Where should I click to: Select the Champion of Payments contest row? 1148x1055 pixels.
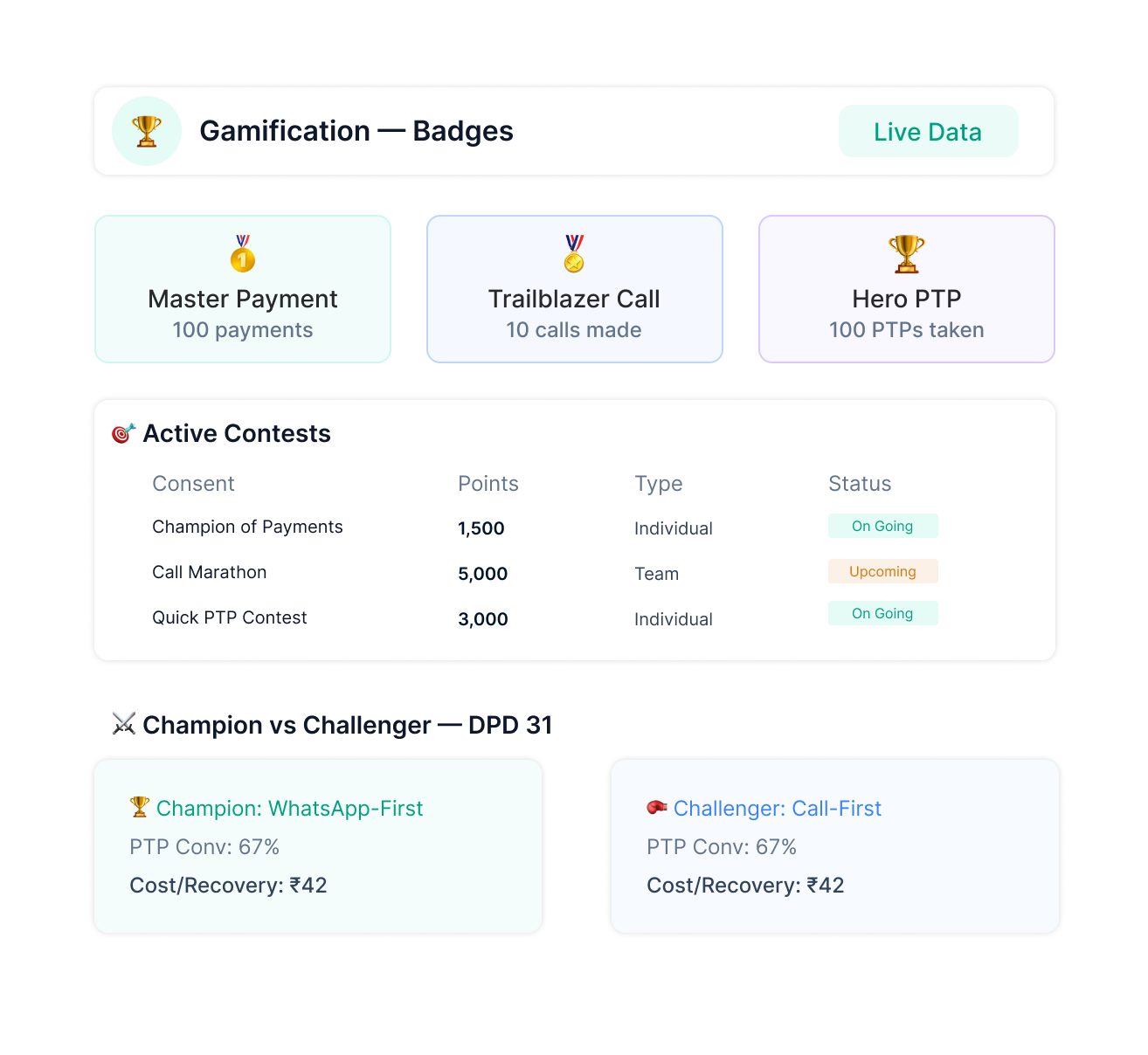(x=247, y=527)
